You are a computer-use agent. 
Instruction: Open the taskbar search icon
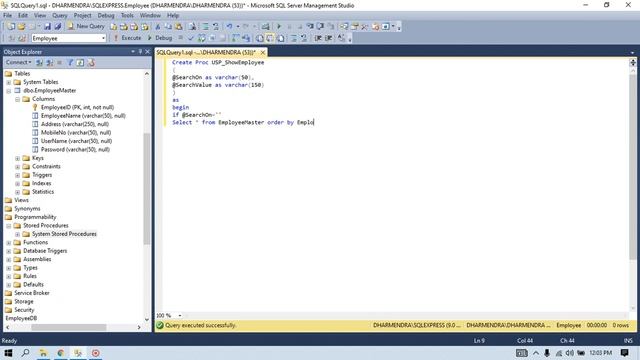25,353
